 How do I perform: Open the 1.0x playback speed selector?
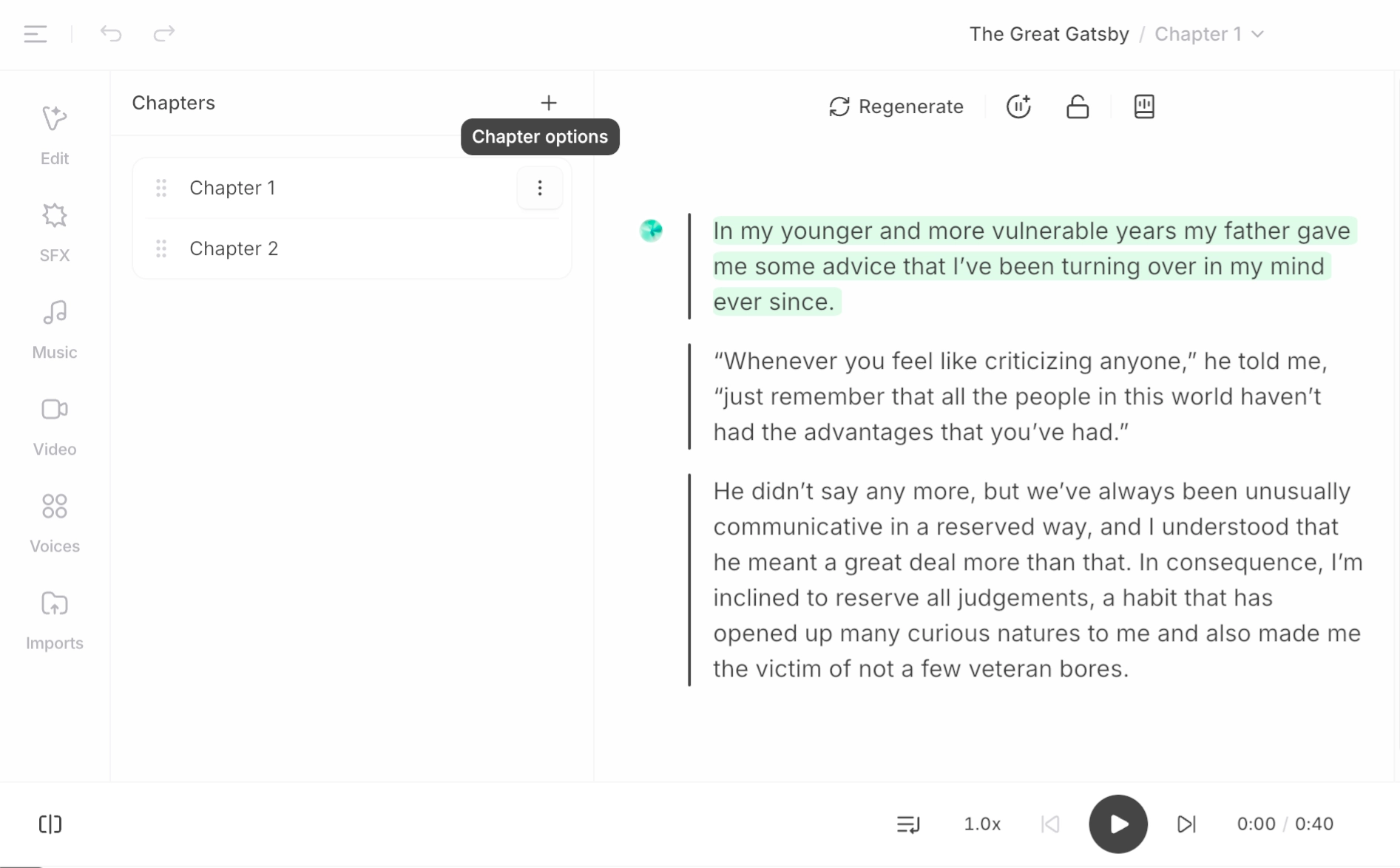pyautogui.click(x=981, y=824)
